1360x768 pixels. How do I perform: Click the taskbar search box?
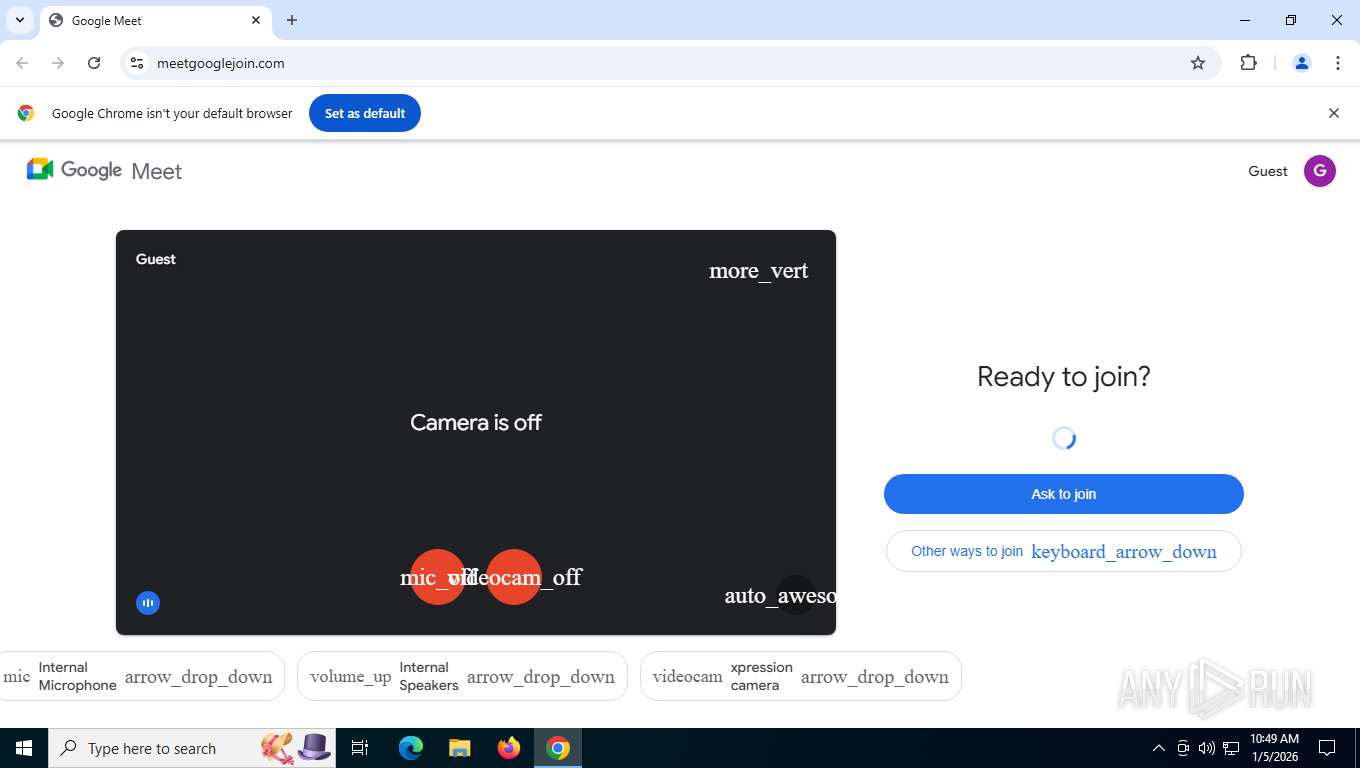[x=192, y=748]
